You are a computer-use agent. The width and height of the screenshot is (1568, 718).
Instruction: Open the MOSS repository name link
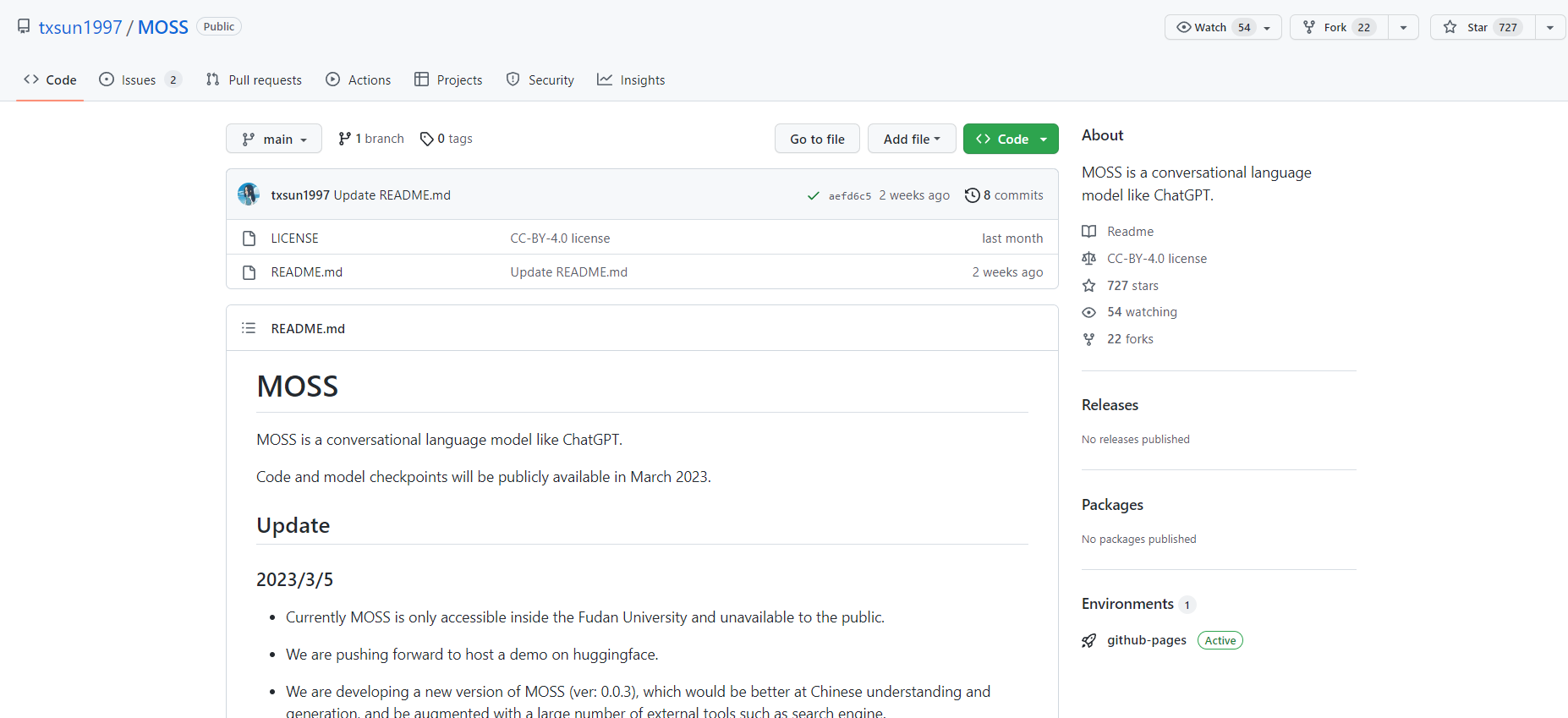163,27
